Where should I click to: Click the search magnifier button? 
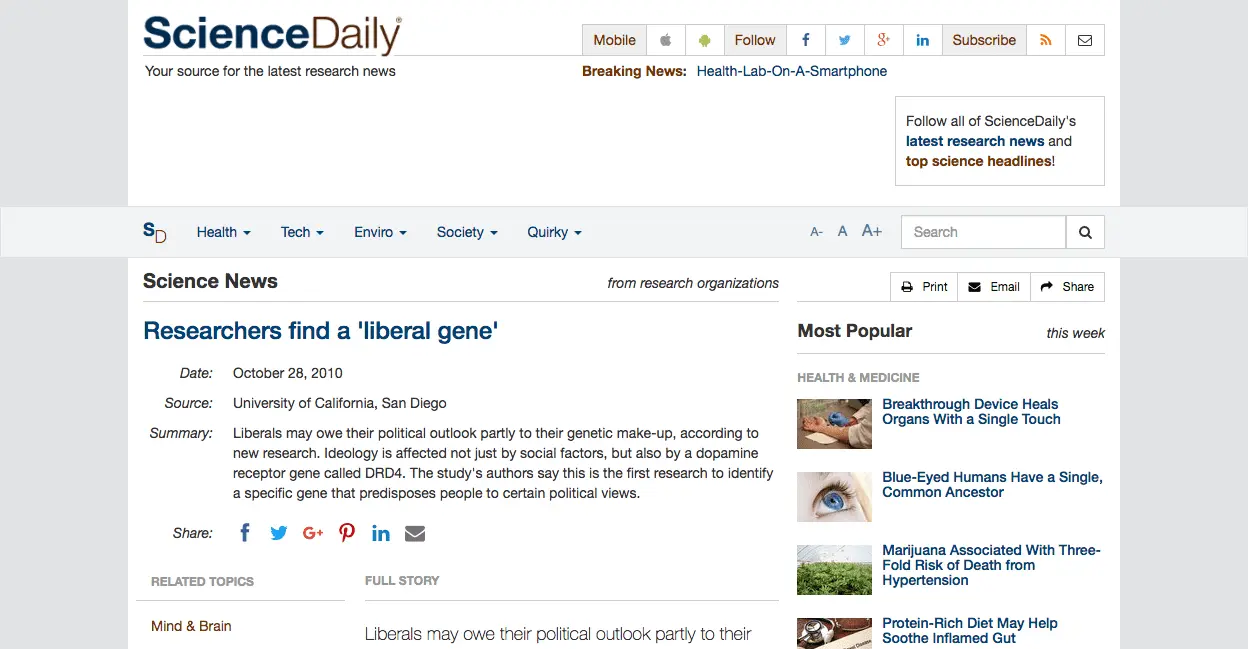click(1085, 232)
